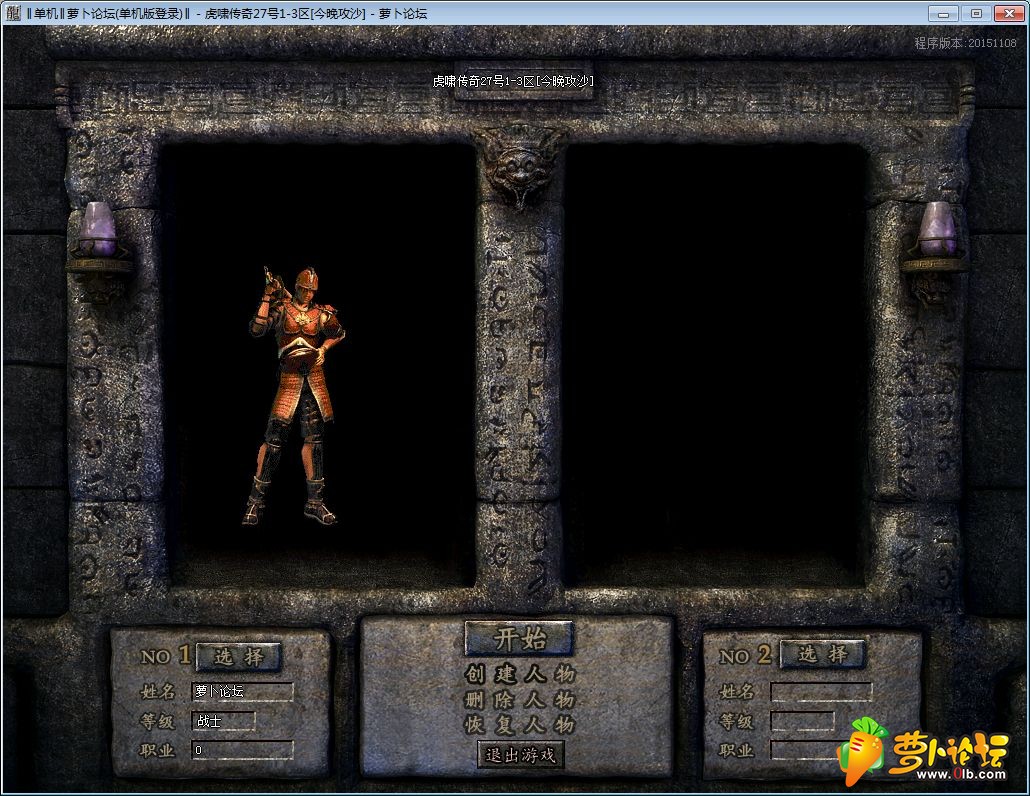
Task: Click the game window icon in title bar
Action: [x=12, y=12]
